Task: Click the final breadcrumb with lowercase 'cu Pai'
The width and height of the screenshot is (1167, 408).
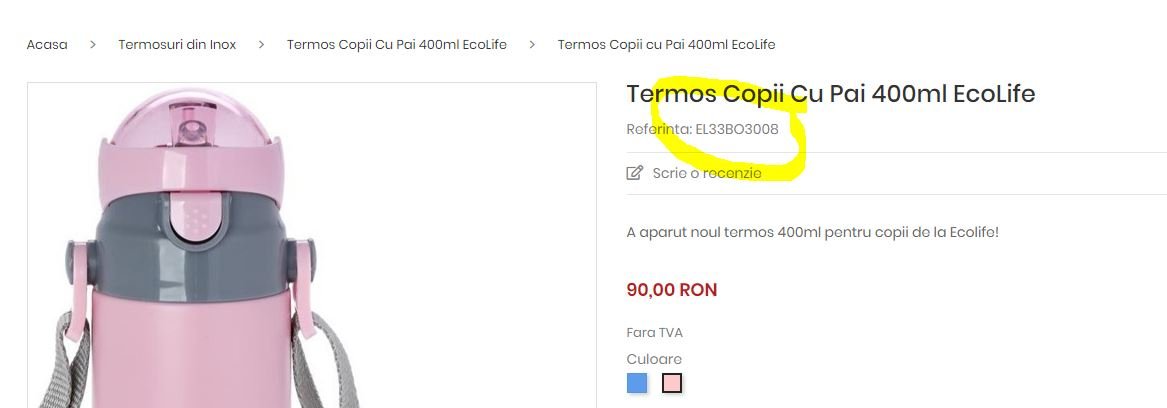Action: coord(666,45)
